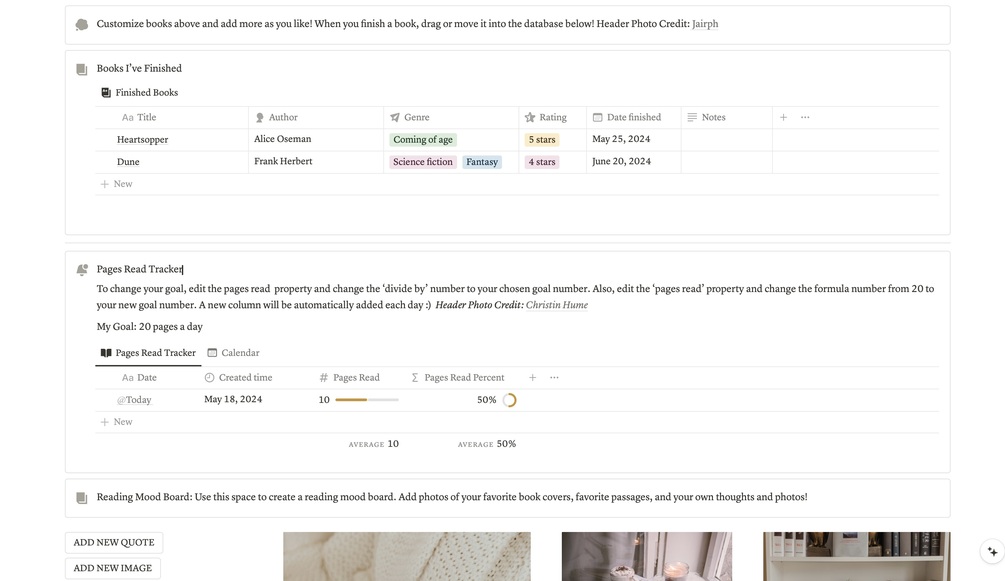
Task: Open the Christin Hume credit link
Action: [x=557, y=305]
